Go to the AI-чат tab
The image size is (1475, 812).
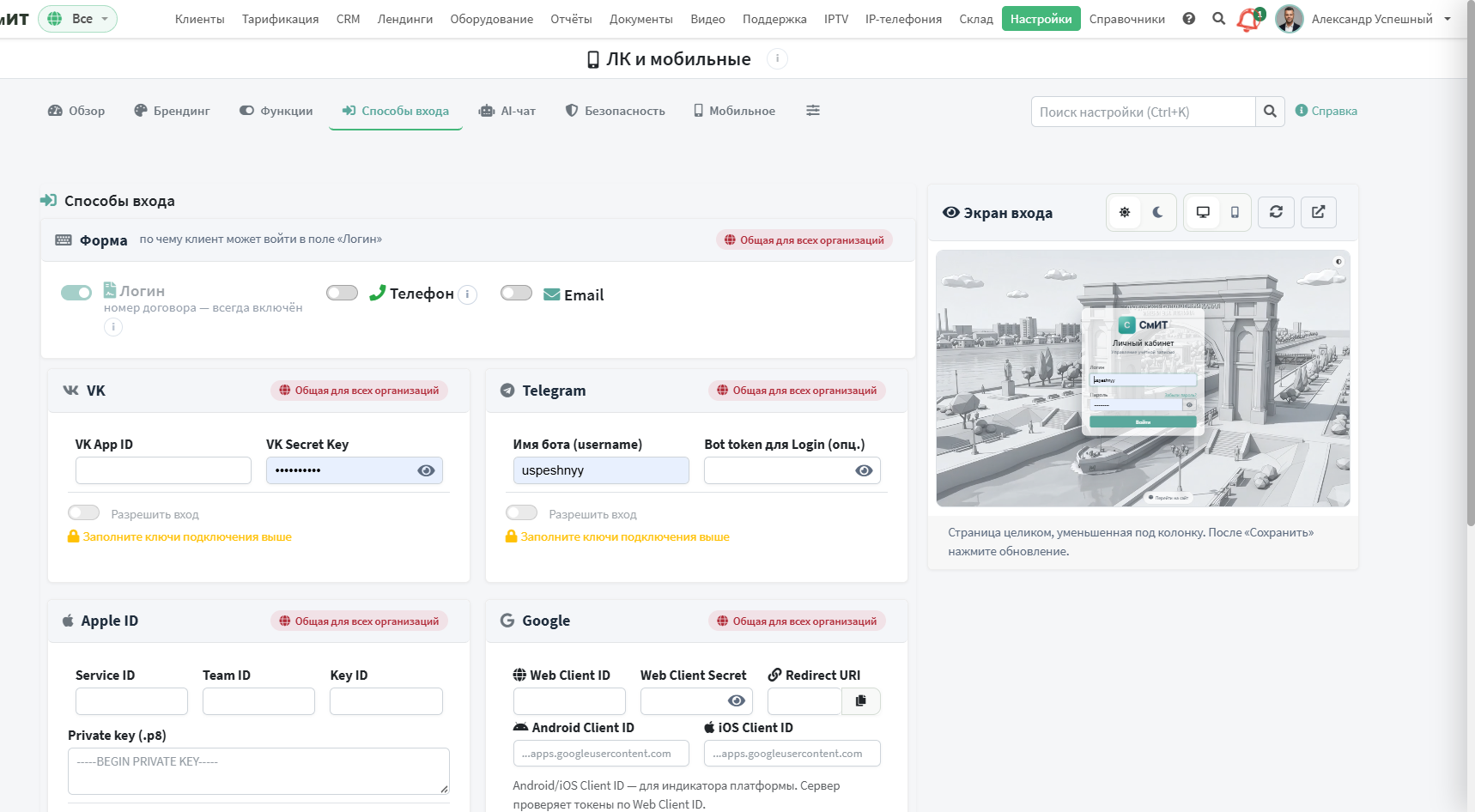(507, 111)
